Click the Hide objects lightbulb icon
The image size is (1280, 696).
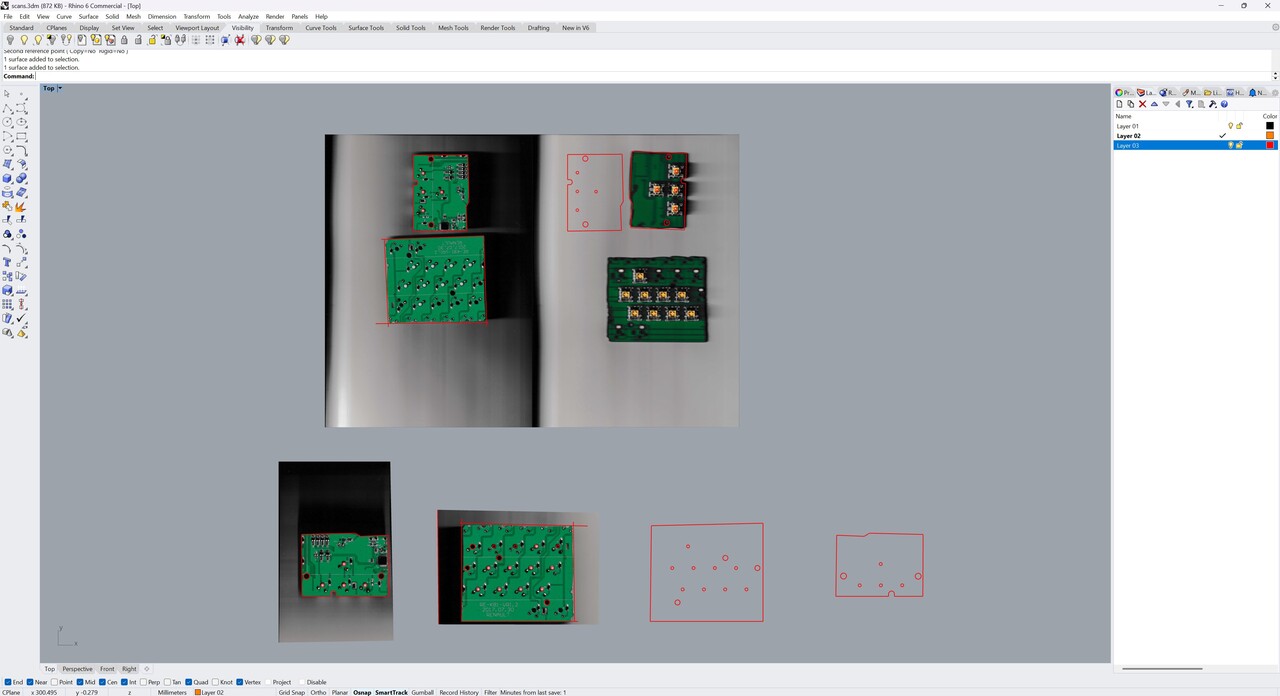point(10,40)
